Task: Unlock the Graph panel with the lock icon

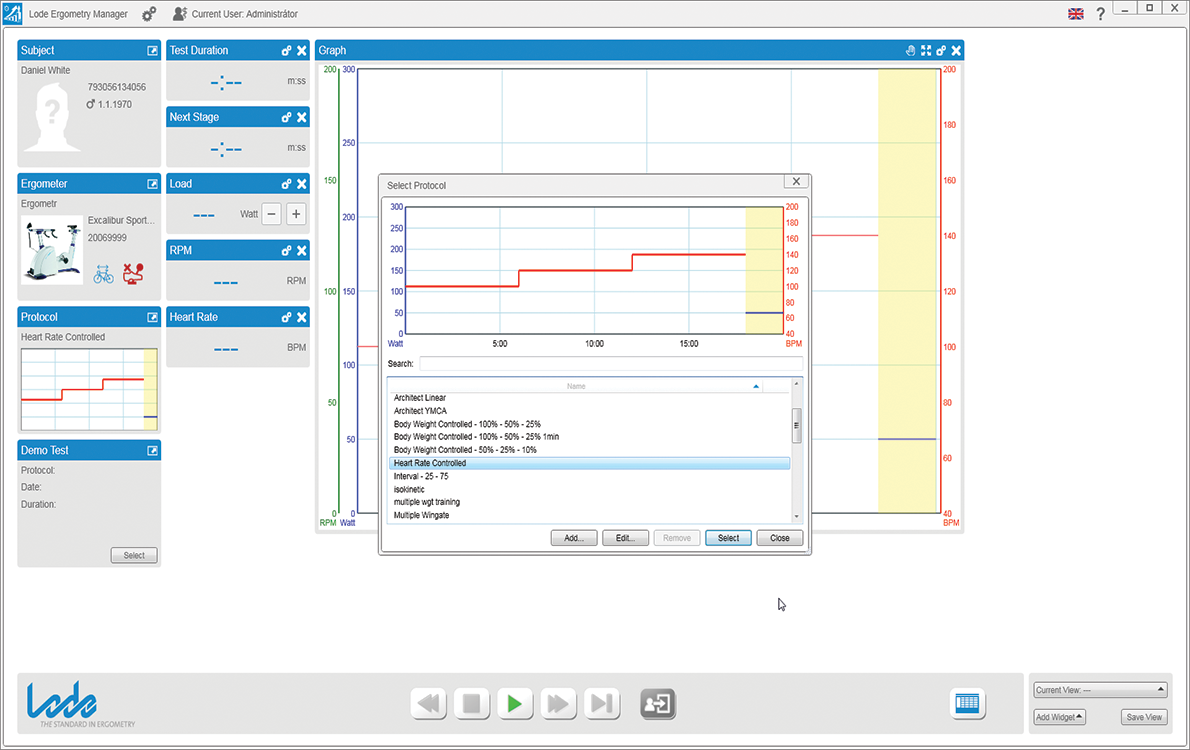Action: pyautogui.click(x=941, y=49)
